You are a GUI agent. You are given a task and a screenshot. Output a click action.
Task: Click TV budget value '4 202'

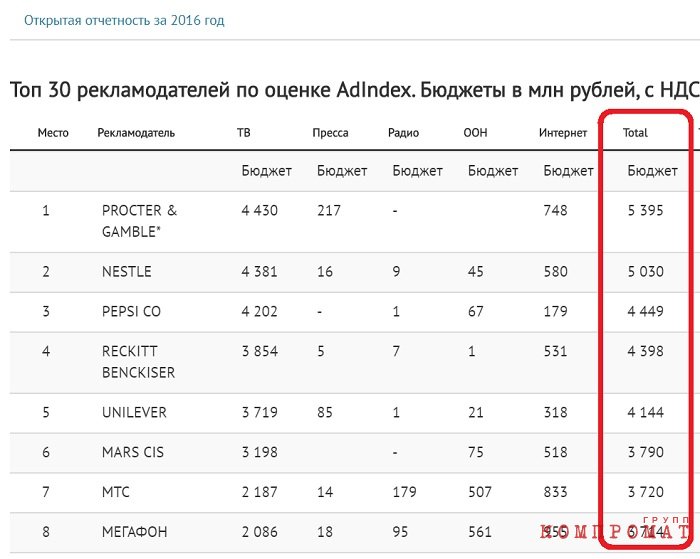pyautogui.click(x=259, y=311)
